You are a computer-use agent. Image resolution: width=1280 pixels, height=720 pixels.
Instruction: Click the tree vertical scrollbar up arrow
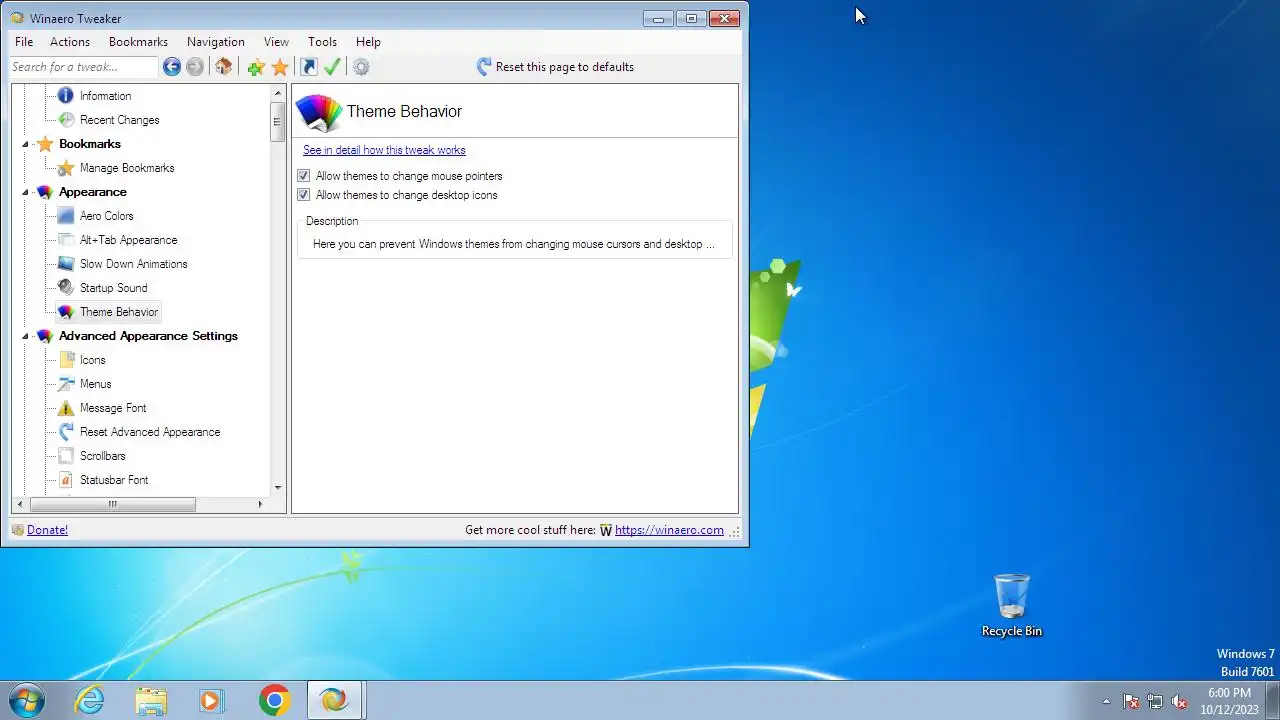278,93
